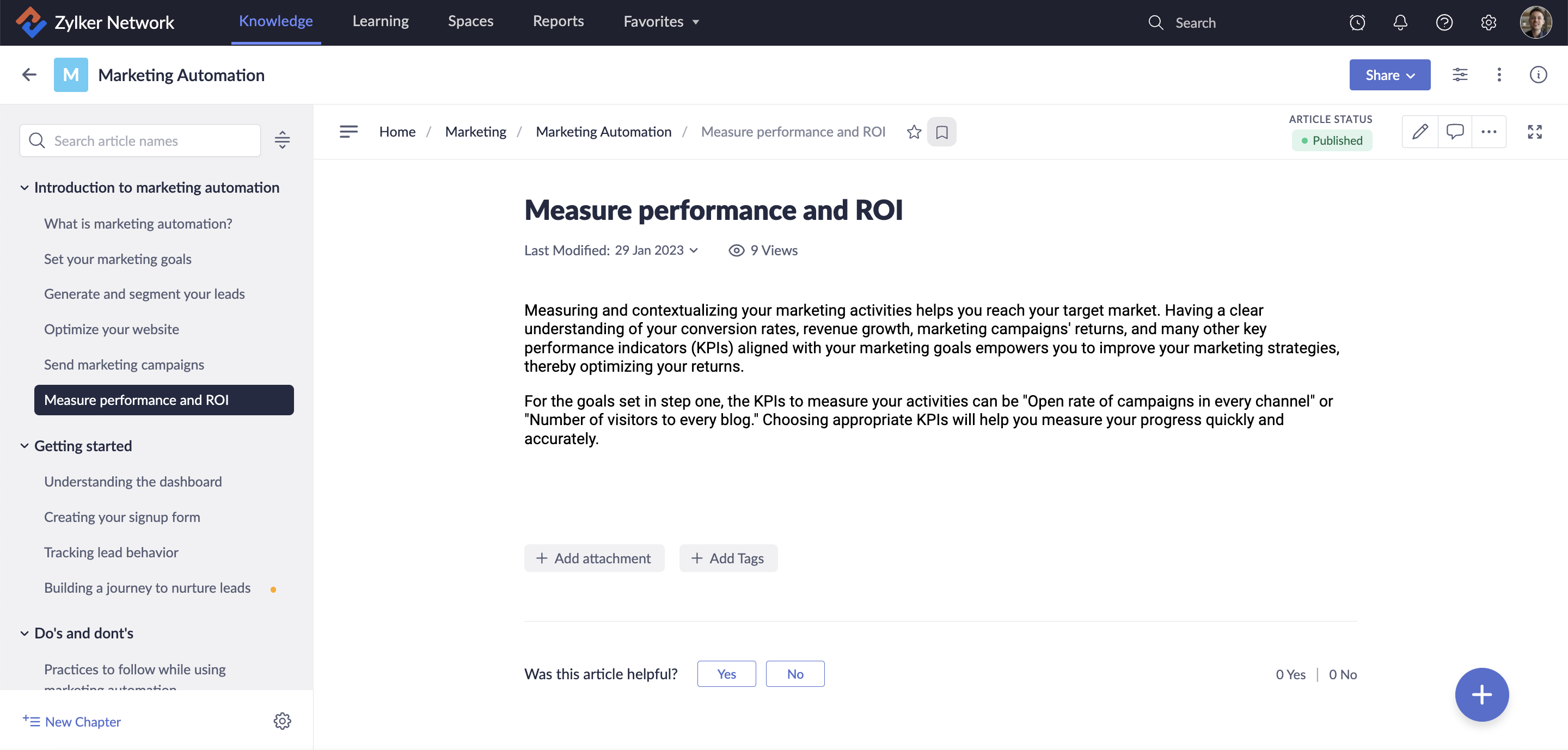Open the info icon next to Share
The height and width of the screenshot is (750, 1568).
click(x=1538, y=75)
